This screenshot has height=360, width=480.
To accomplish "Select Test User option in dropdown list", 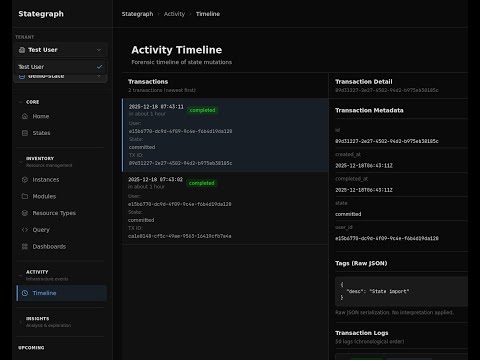I will point(60,67).
